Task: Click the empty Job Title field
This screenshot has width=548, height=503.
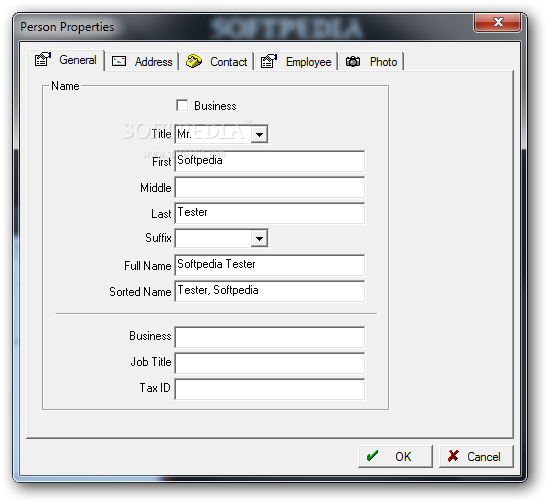Action: [269, 363]
